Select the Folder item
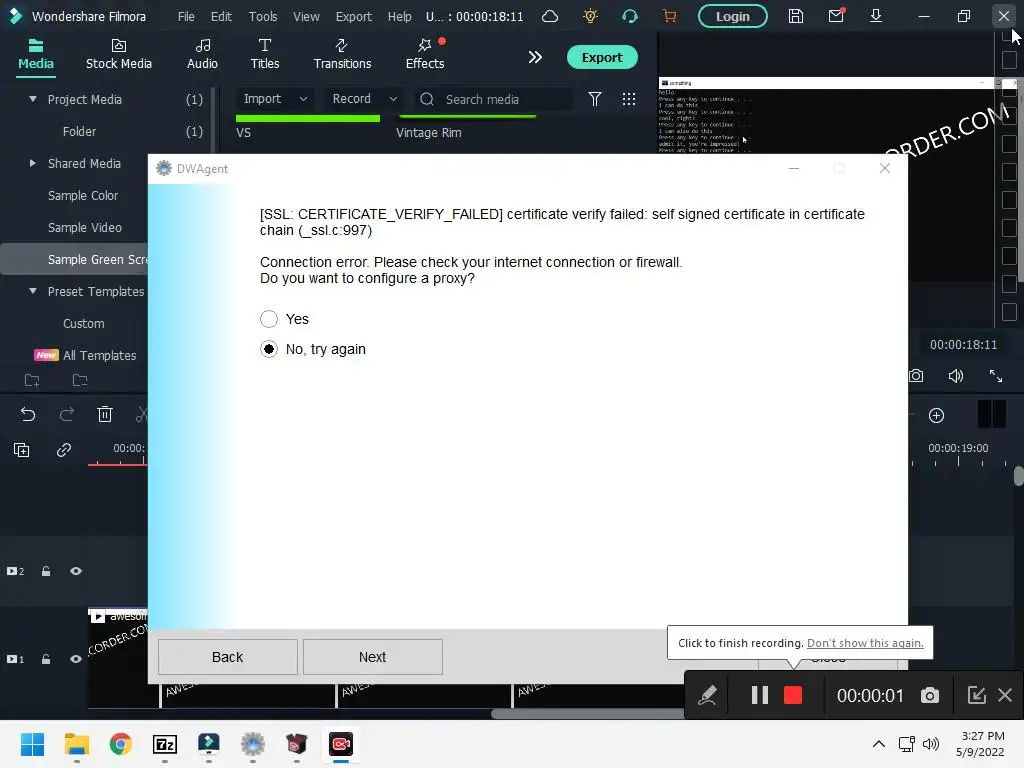Image resolution: width=1024 pixels, height=768 pixels. [79, 131]
